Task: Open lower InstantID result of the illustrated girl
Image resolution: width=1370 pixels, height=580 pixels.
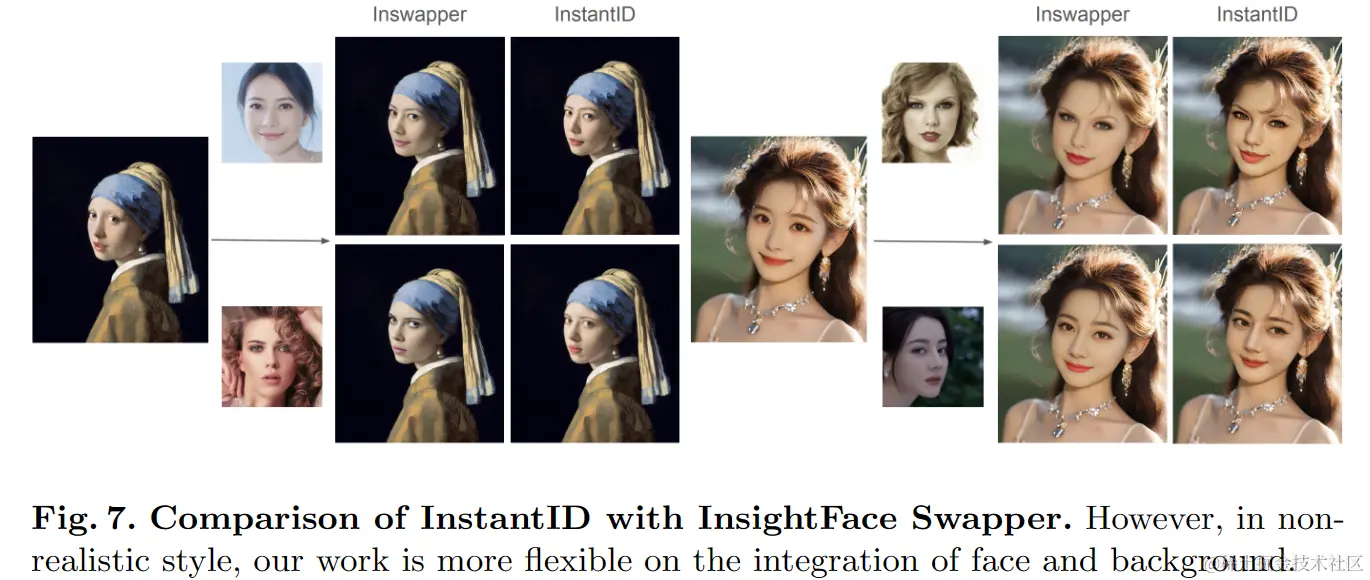Action: coord(1257,343)
